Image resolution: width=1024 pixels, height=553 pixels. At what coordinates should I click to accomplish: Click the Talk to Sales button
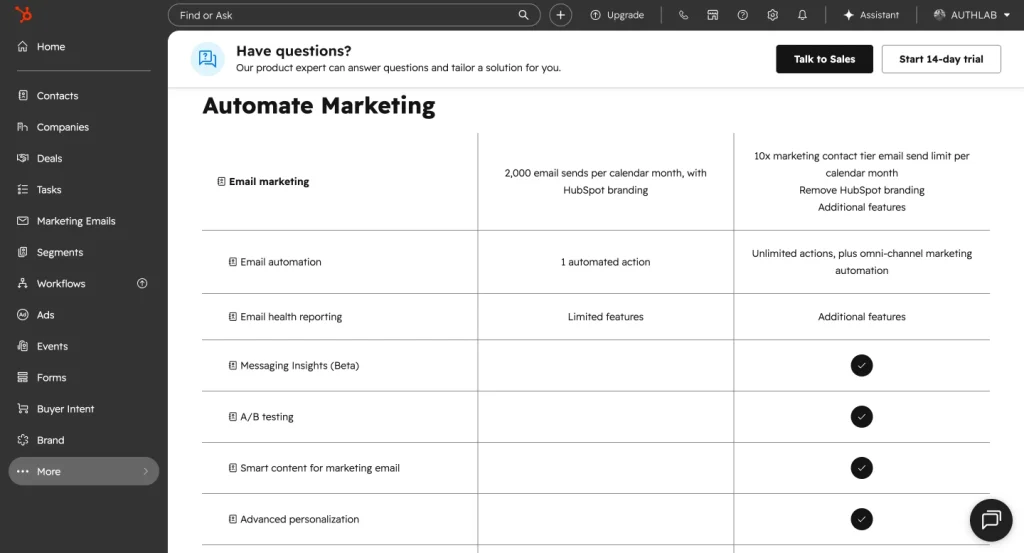pyautogui.click(x=824, y=59)
